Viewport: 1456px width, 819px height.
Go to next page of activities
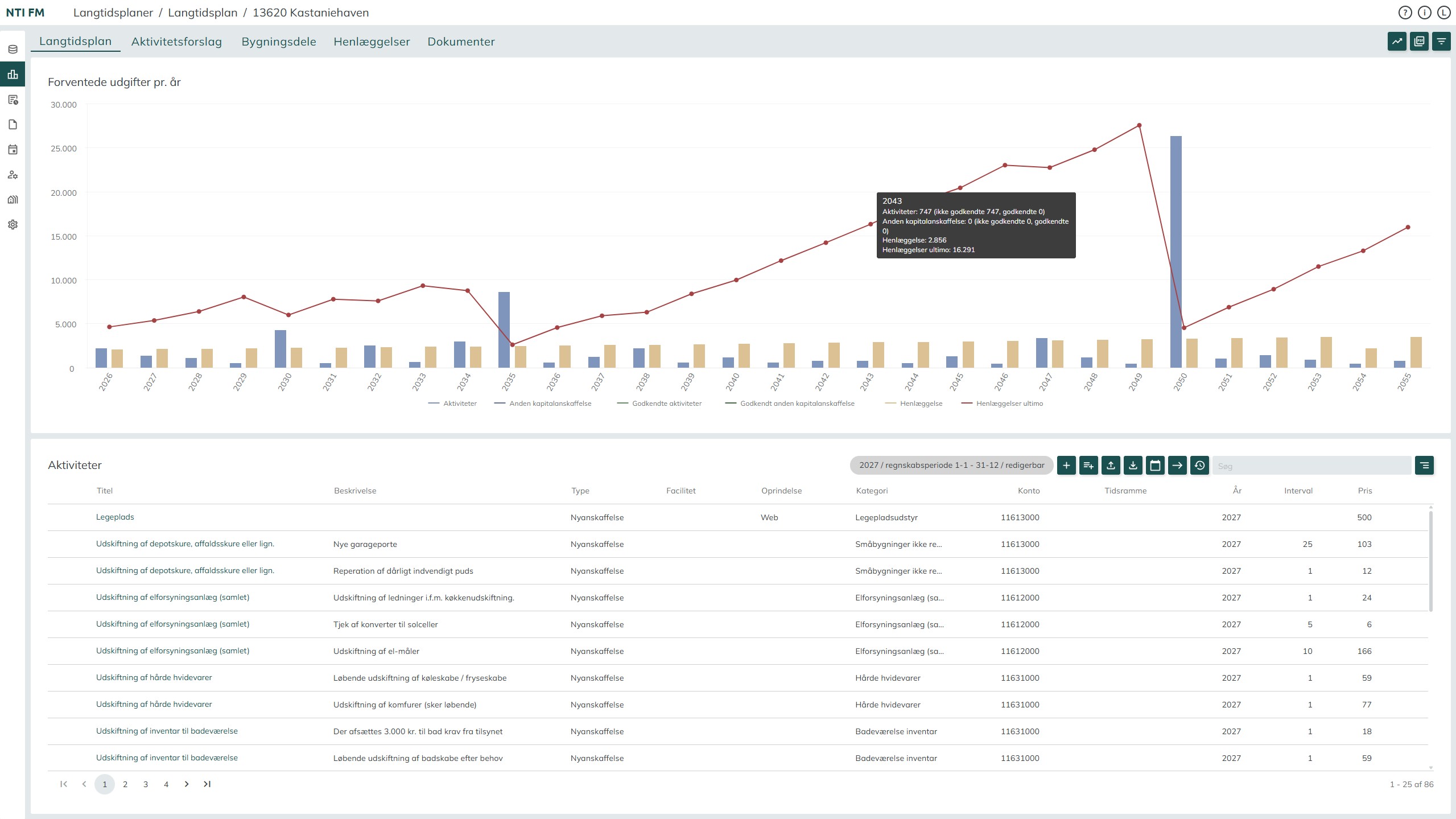click(x=187, y=784)
